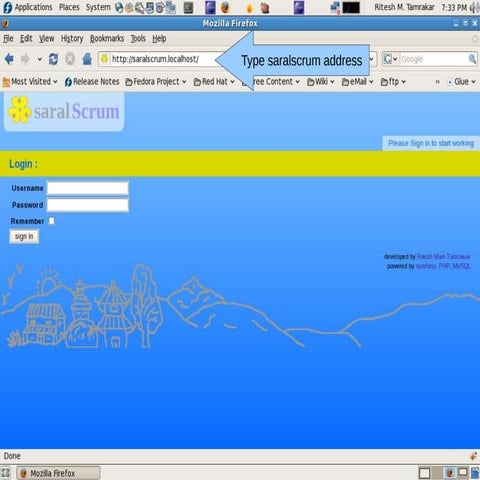Expand the Most Visited bookmarks folder
This screenshot has width=480, height=480.
pyautogui.click(x=30, y=82)
